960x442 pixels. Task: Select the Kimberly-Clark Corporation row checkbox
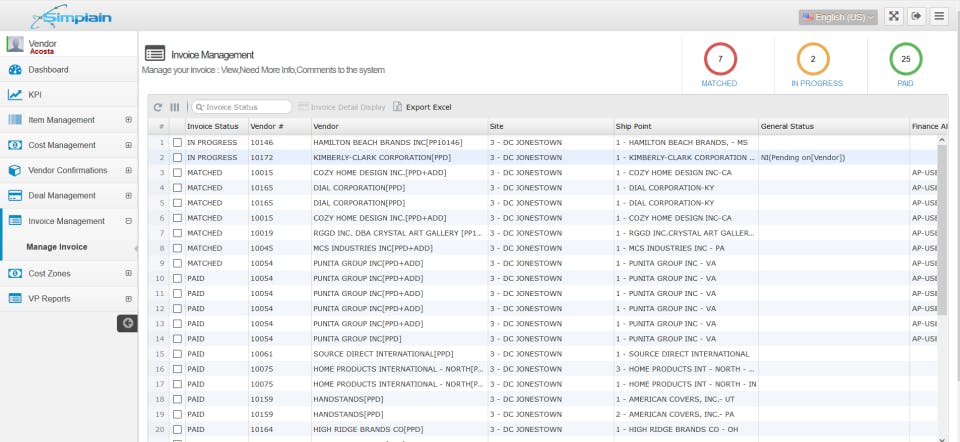pos(177,157)
